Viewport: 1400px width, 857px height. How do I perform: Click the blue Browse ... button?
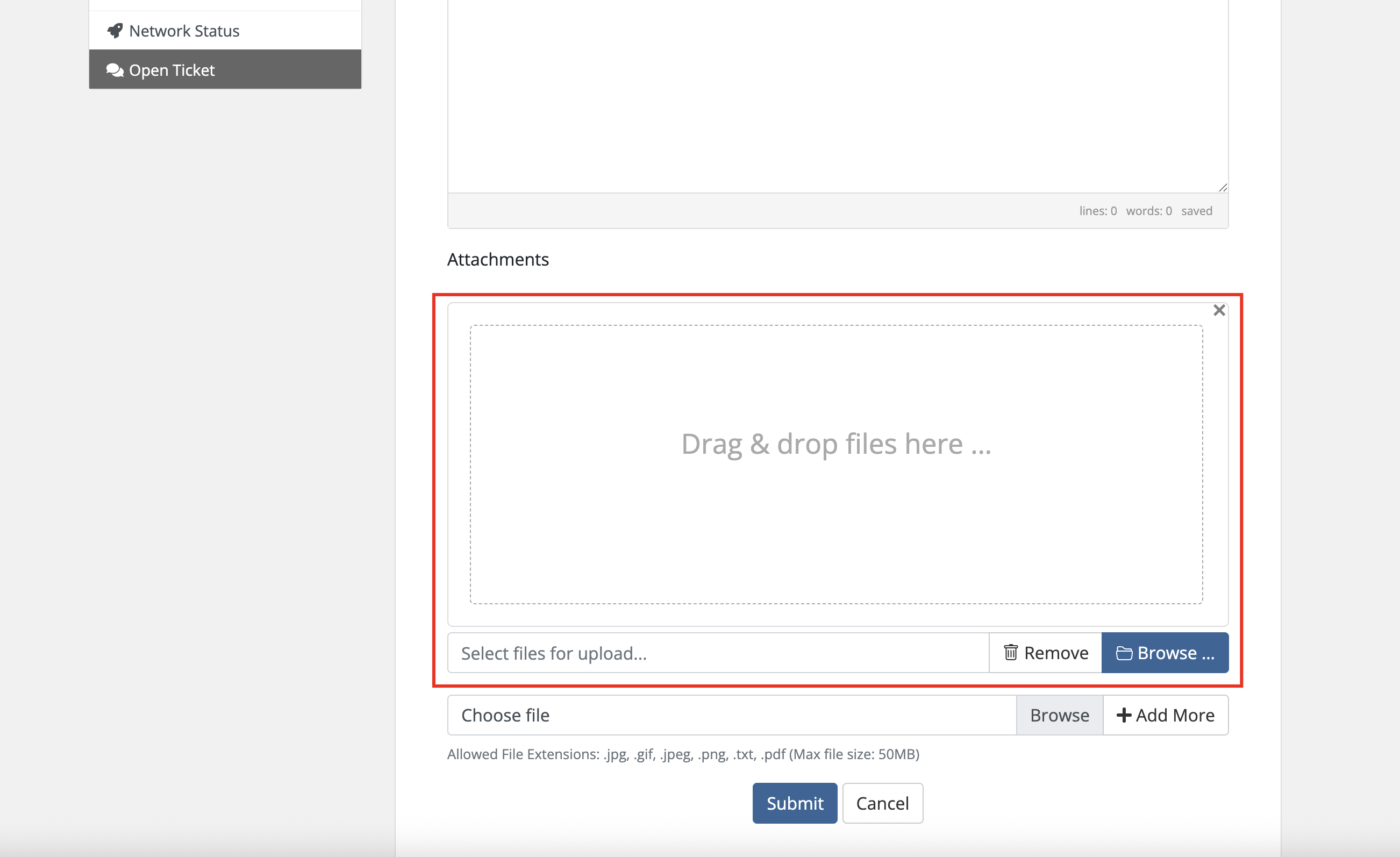(x=1165, y=652)
